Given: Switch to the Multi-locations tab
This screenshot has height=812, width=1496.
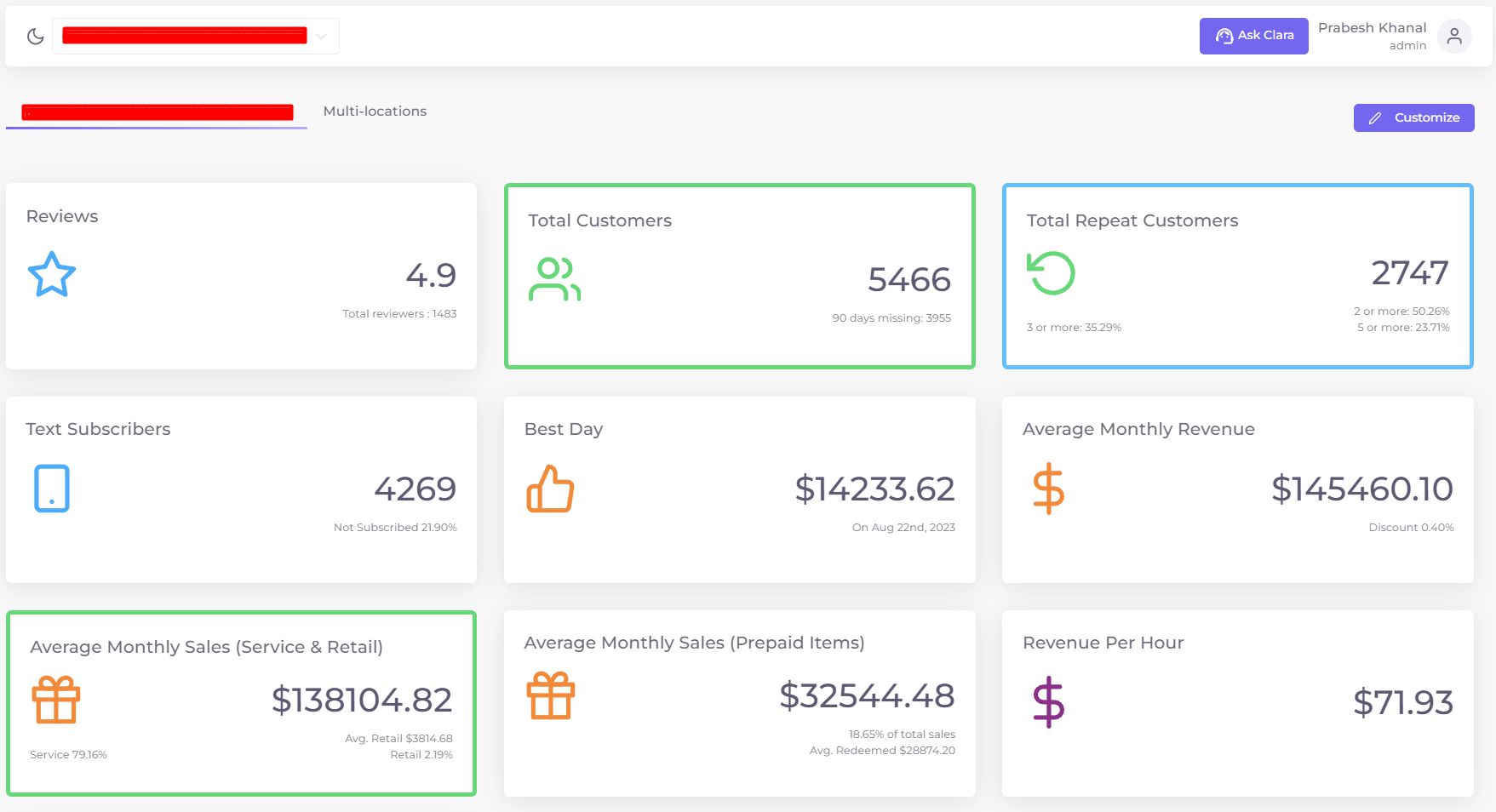Looking at the screenshot, I should pyautogui.click(x=375, y=111).
